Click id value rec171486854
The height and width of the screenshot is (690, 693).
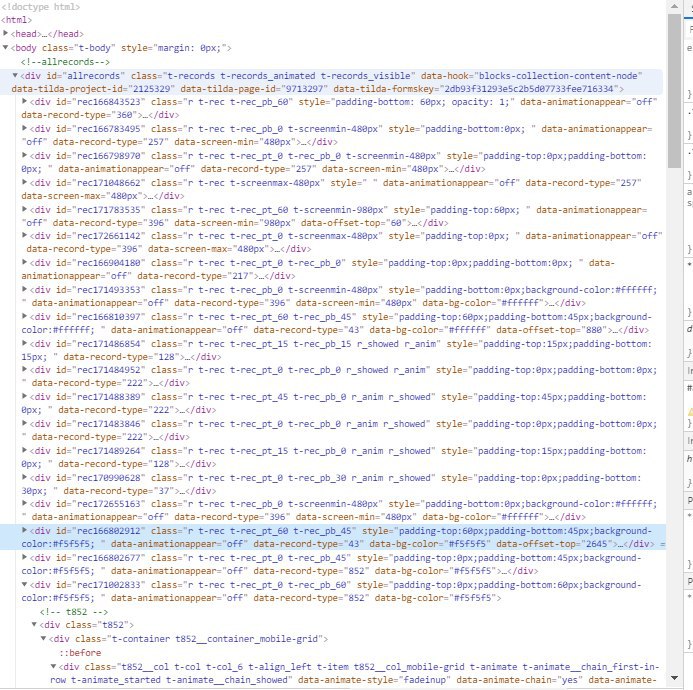tap(109, 344)
